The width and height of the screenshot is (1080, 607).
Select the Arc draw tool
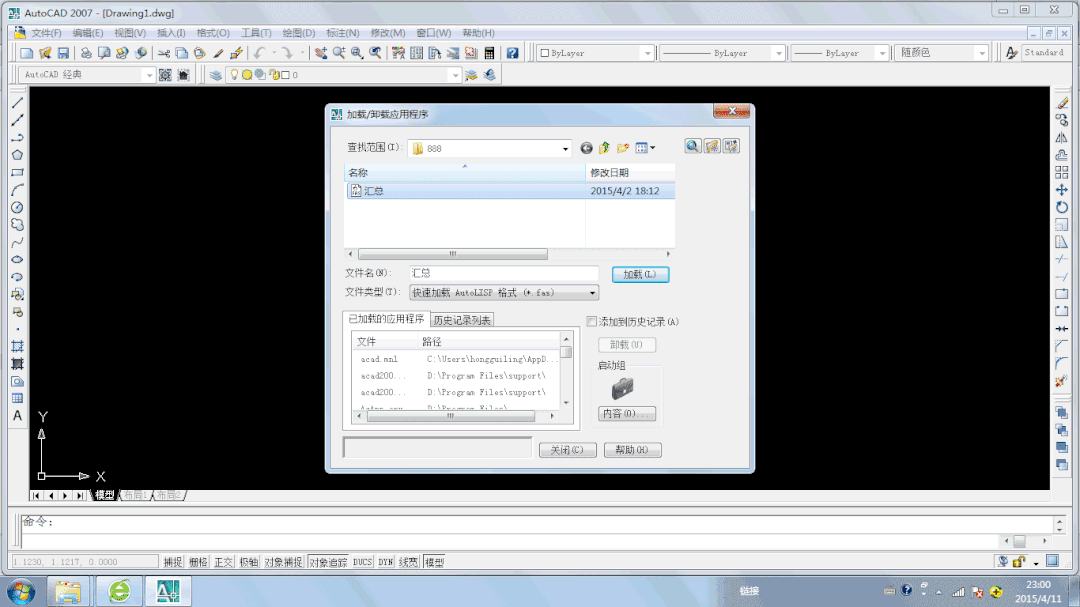pos(17,189)
